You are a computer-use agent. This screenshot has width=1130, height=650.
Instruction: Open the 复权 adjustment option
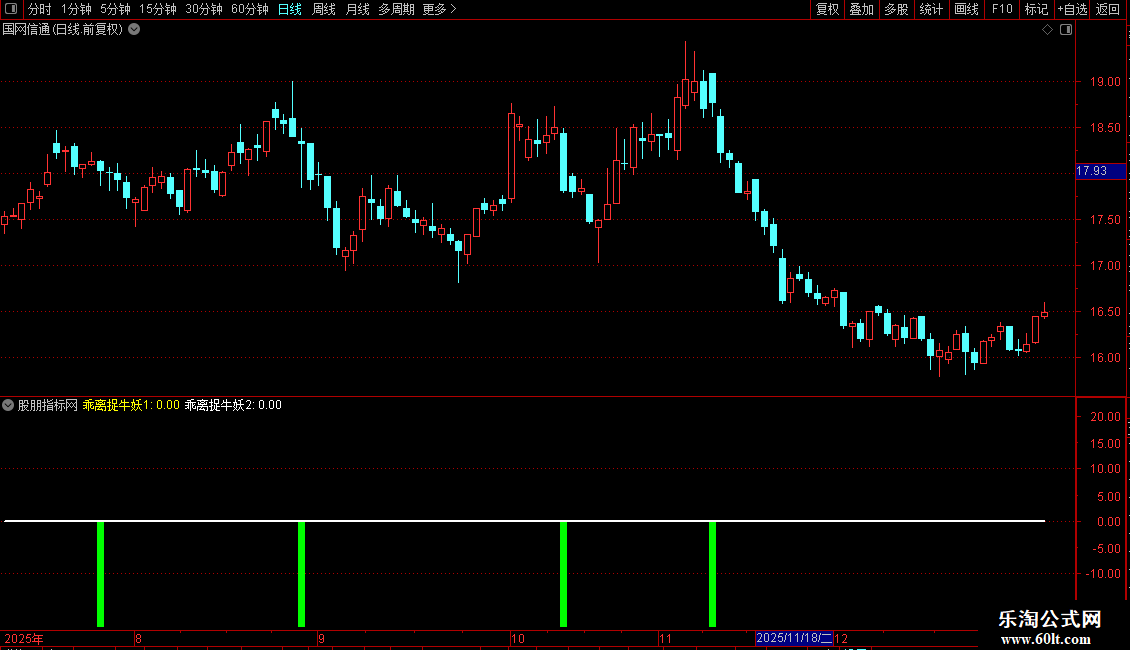click(827, 9)
